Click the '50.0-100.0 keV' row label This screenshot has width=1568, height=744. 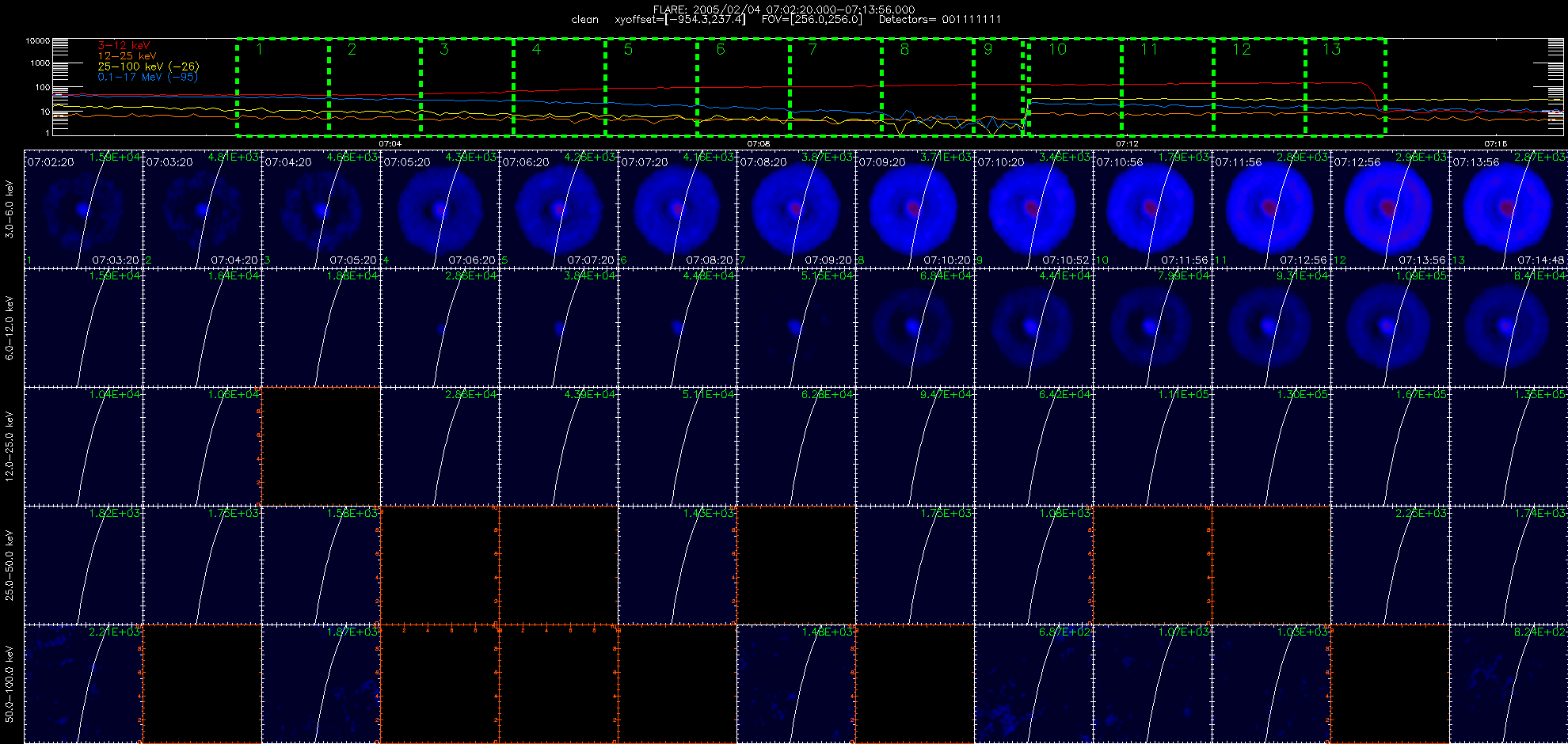click(10, 684)
